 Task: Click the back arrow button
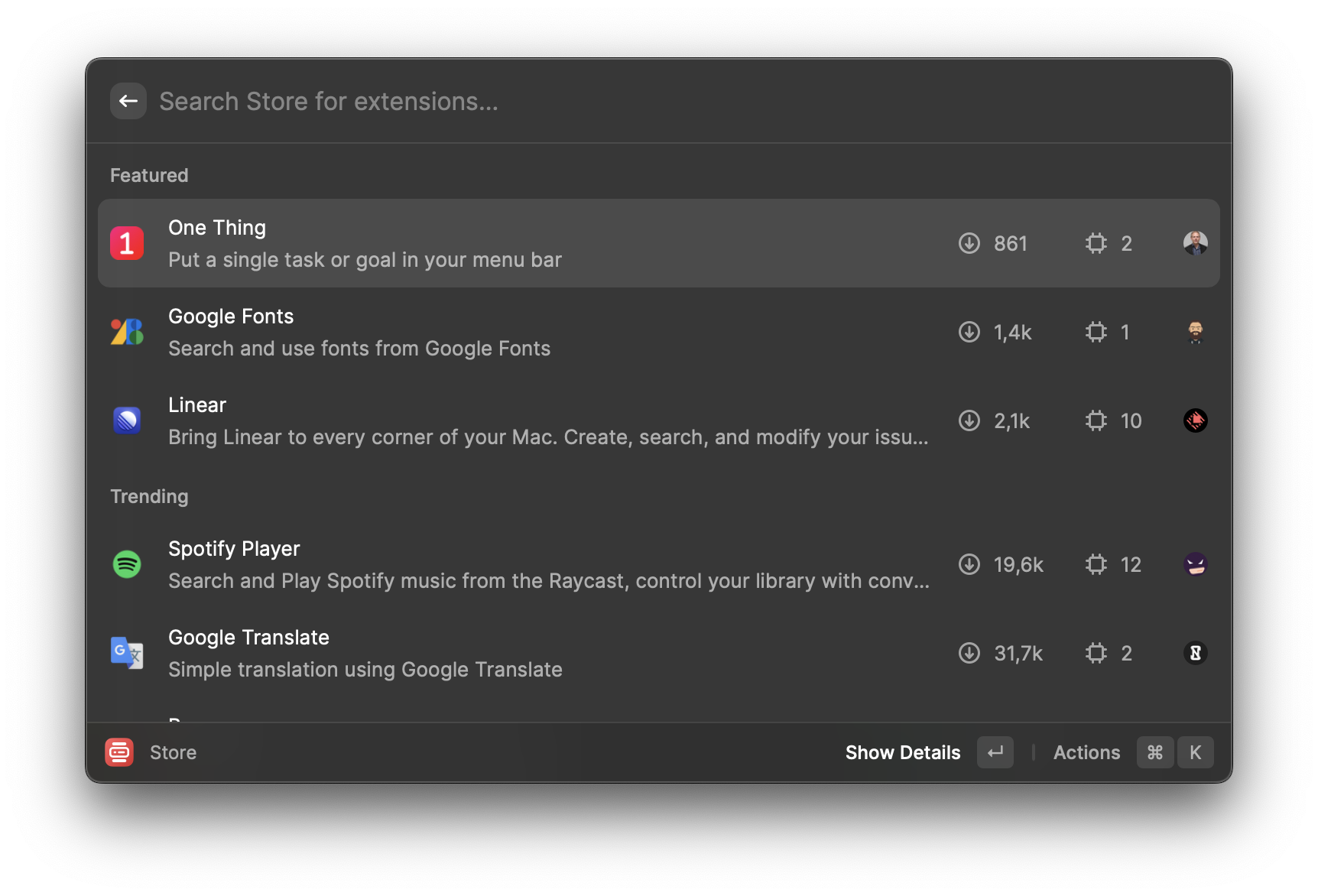128,101
